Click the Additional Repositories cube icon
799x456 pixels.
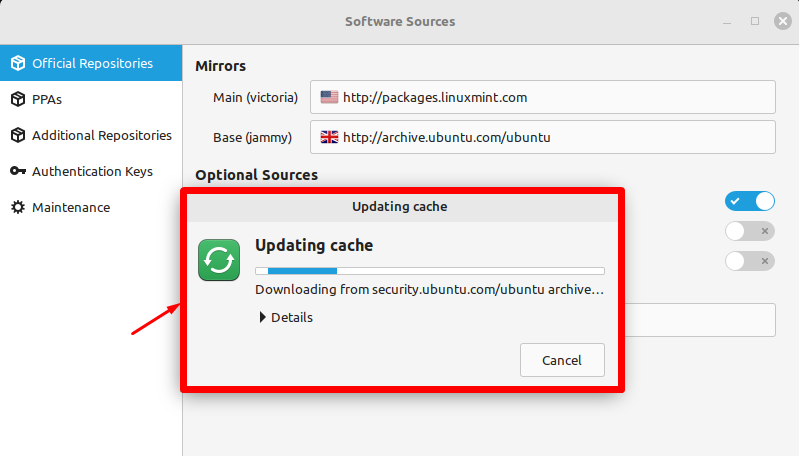pyautogui.click(x=17, y=135)
